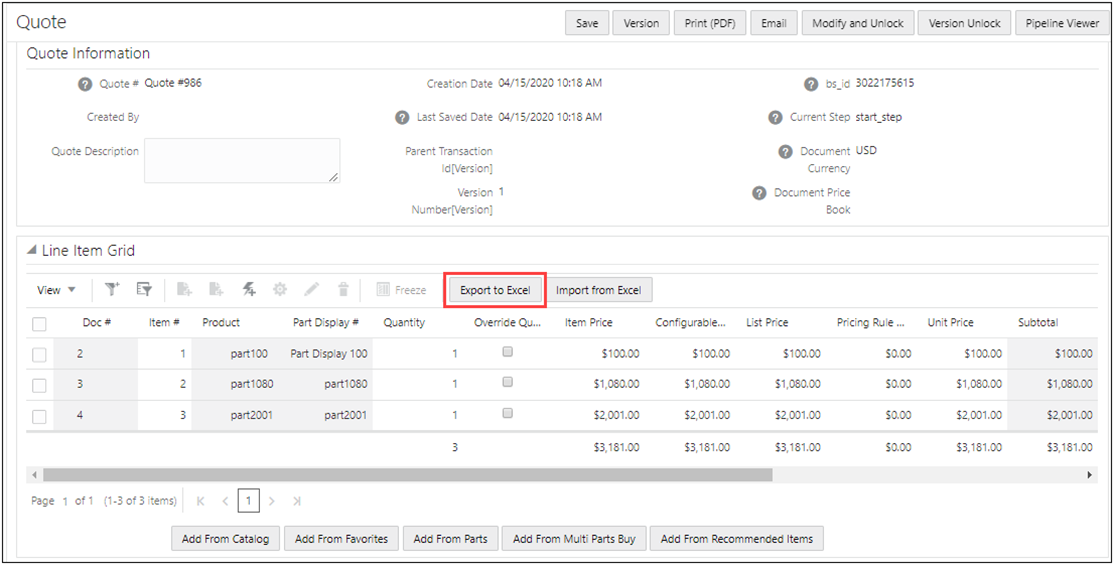Open the View dropdown menu
This screenshot has width=1114, height=565.
[56, 290]
